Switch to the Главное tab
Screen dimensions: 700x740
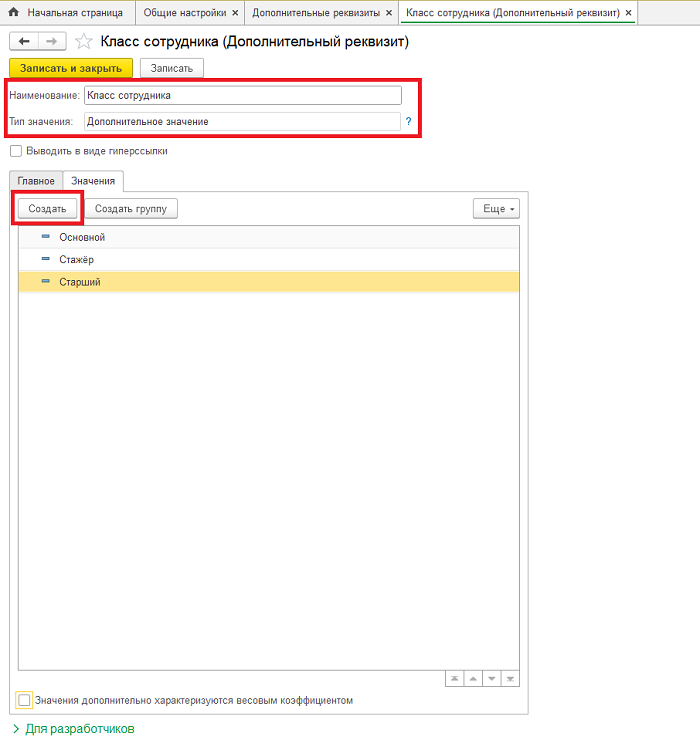[36, 181]
